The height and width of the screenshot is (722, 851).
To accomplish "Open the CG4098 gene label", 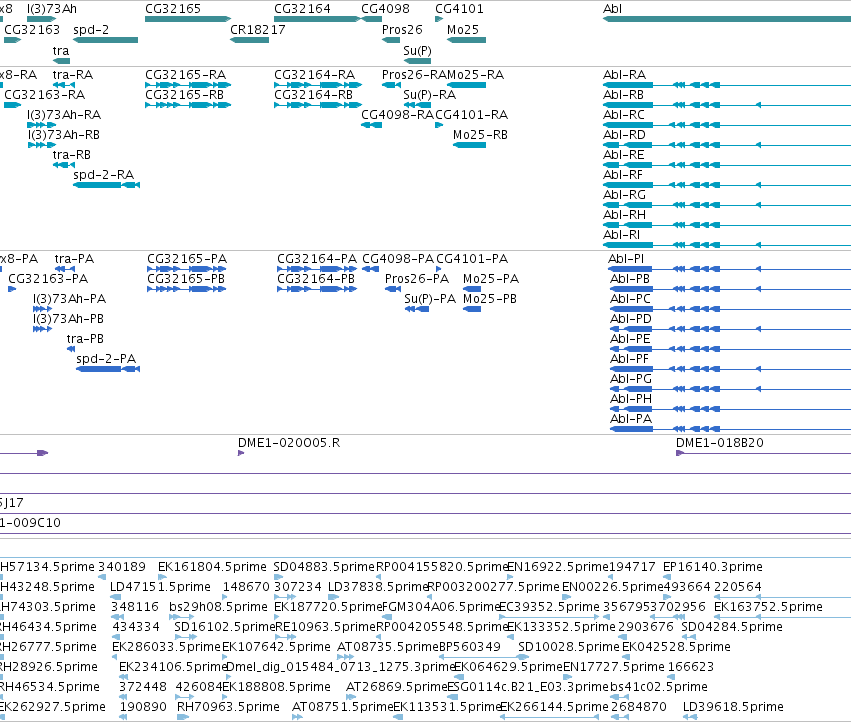I will coord(385,9).
